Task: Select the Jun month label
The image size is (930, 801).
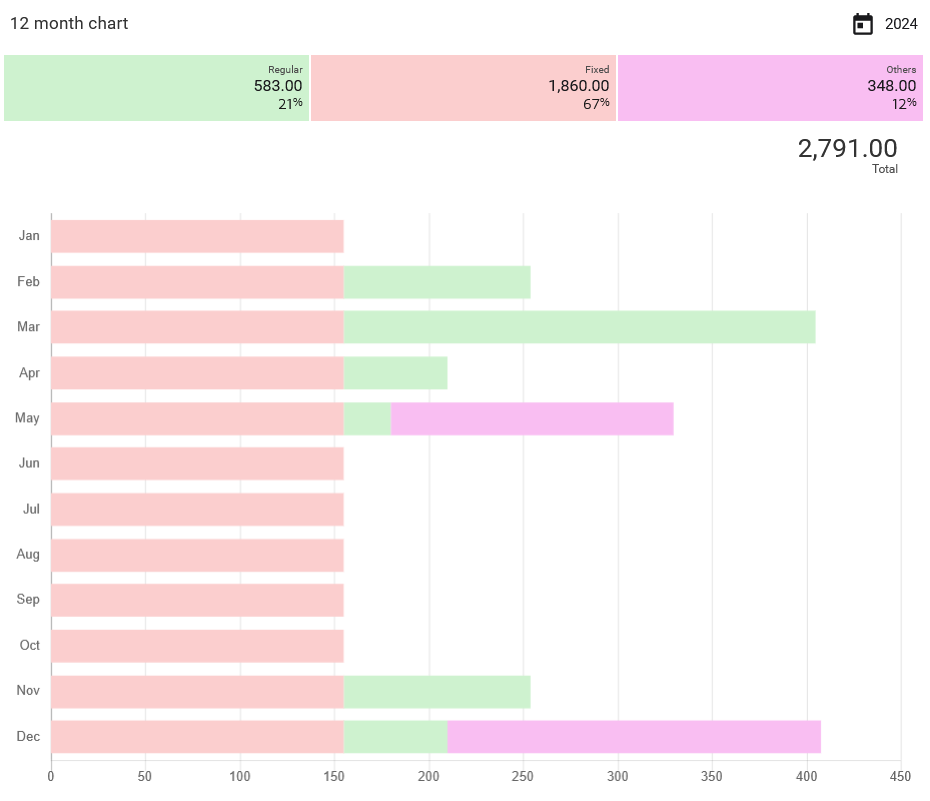Action: 28,463
